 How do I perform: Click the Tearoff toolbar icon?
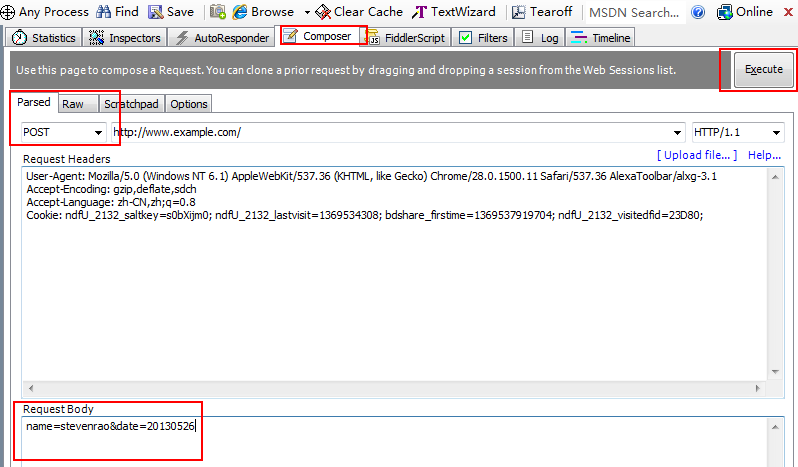click(518, 12)
